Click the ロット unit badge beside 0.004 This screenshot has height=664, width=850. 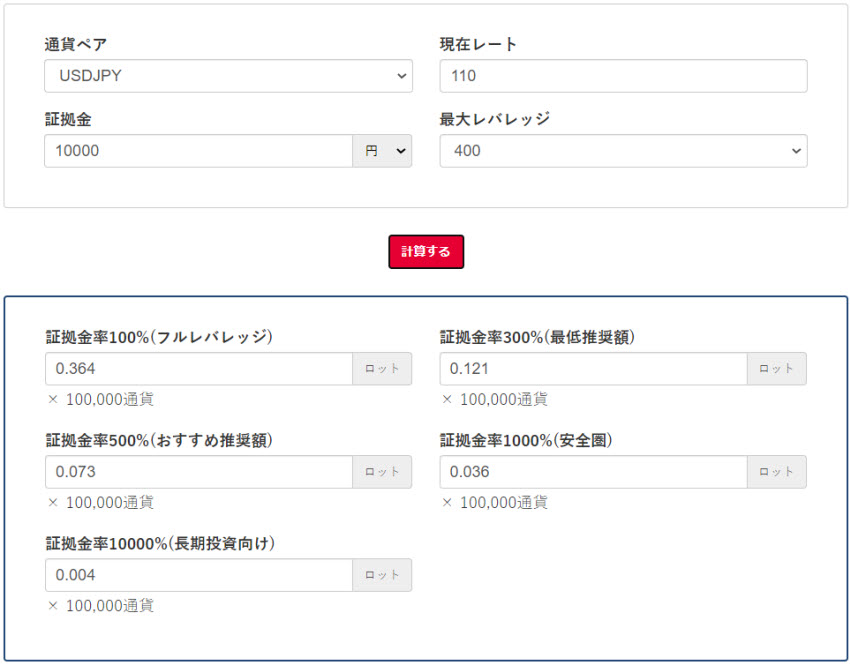click(x=382, y=575)
